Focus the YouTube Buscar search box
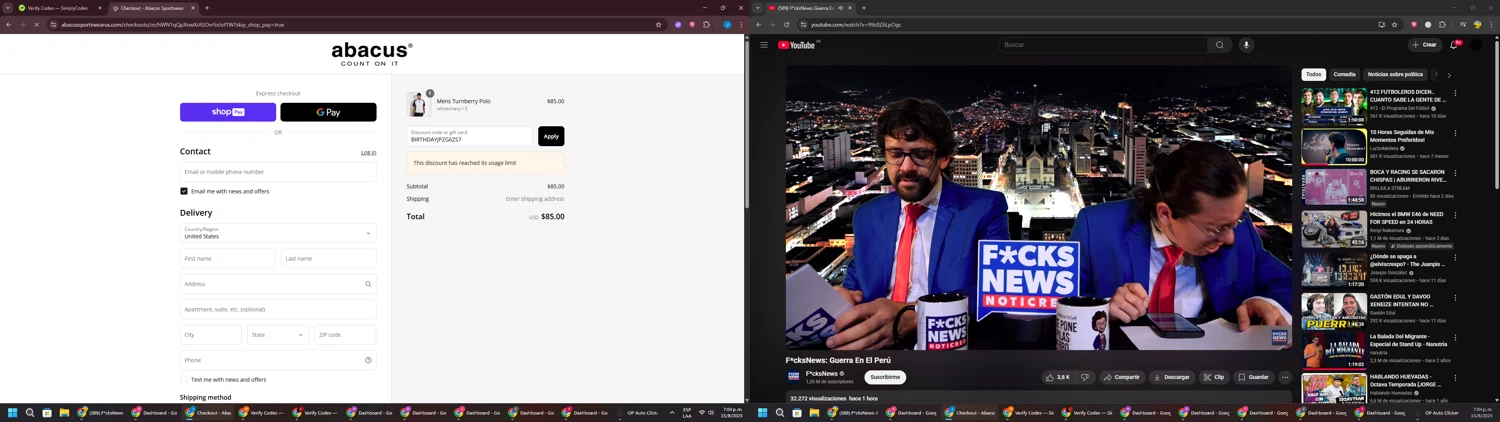The width and height of the screenshot is (1500, 422). (1102, 45)
